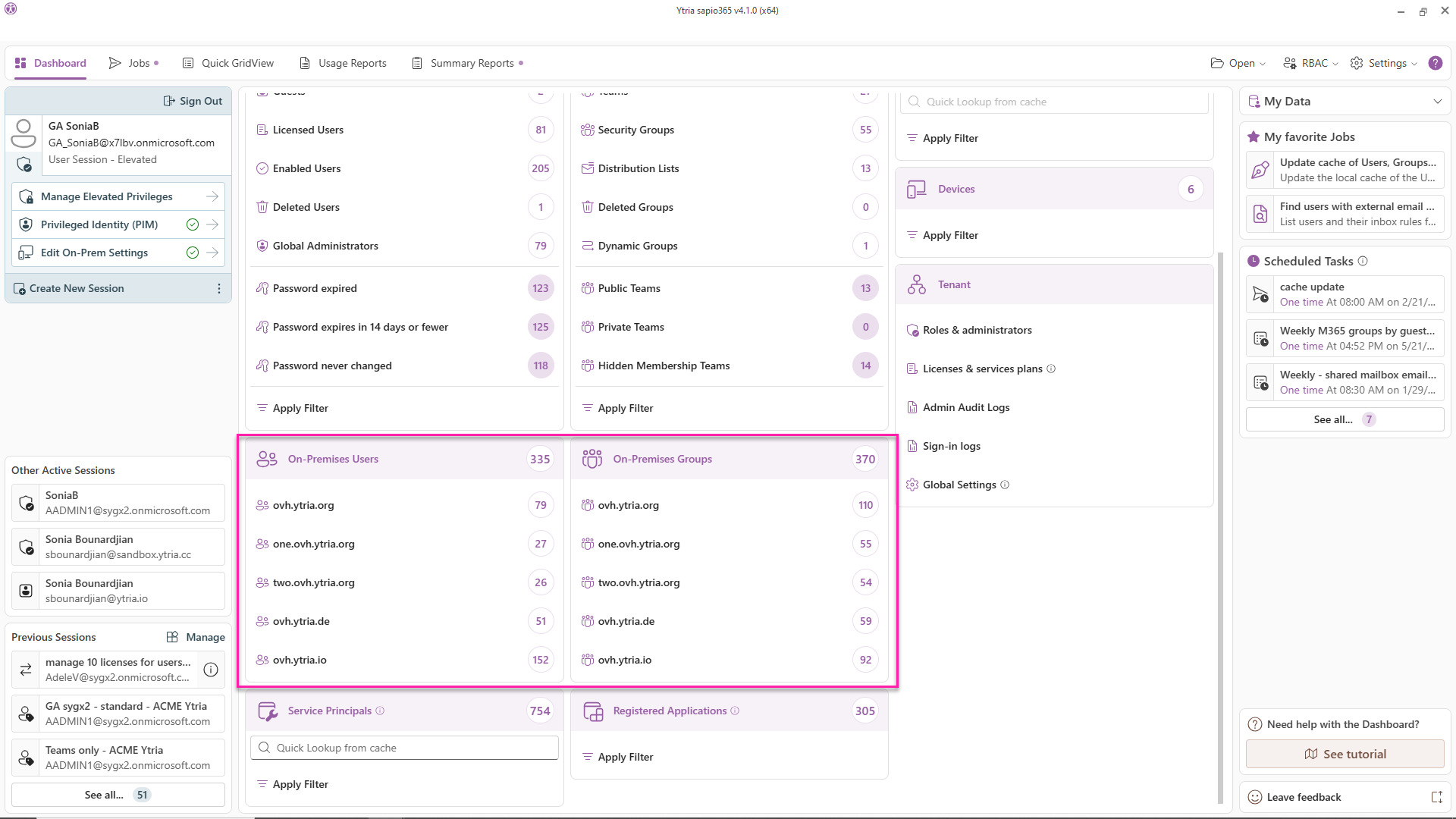The image size is (1456, 819).
Task: Open the Settings dropdown menu
Action: tap(1384, 63)
